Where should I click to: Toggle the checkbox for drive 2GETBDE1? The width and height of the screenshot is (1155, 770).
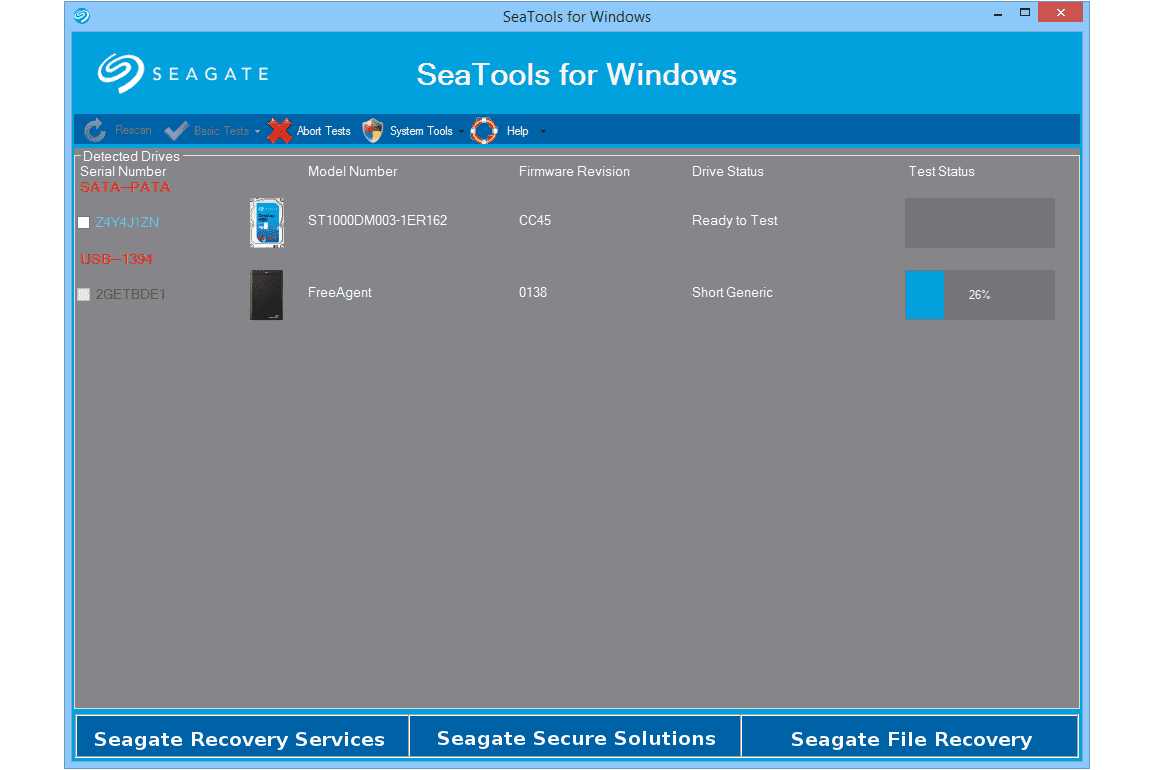[84, 295]
